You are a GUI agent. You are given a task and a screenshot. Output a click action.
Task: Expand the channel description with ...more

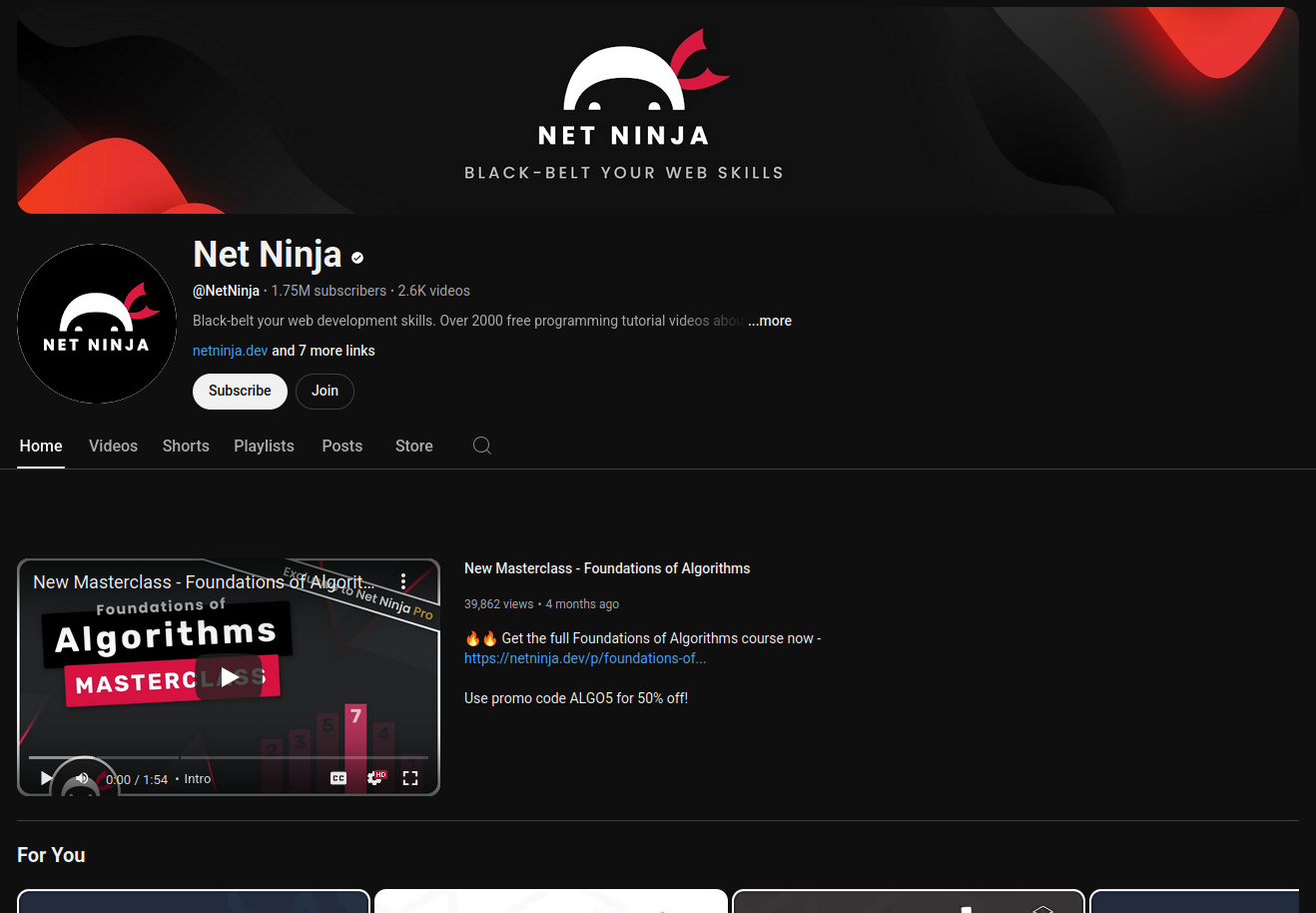pyautogui.click(x=770, y=321)
